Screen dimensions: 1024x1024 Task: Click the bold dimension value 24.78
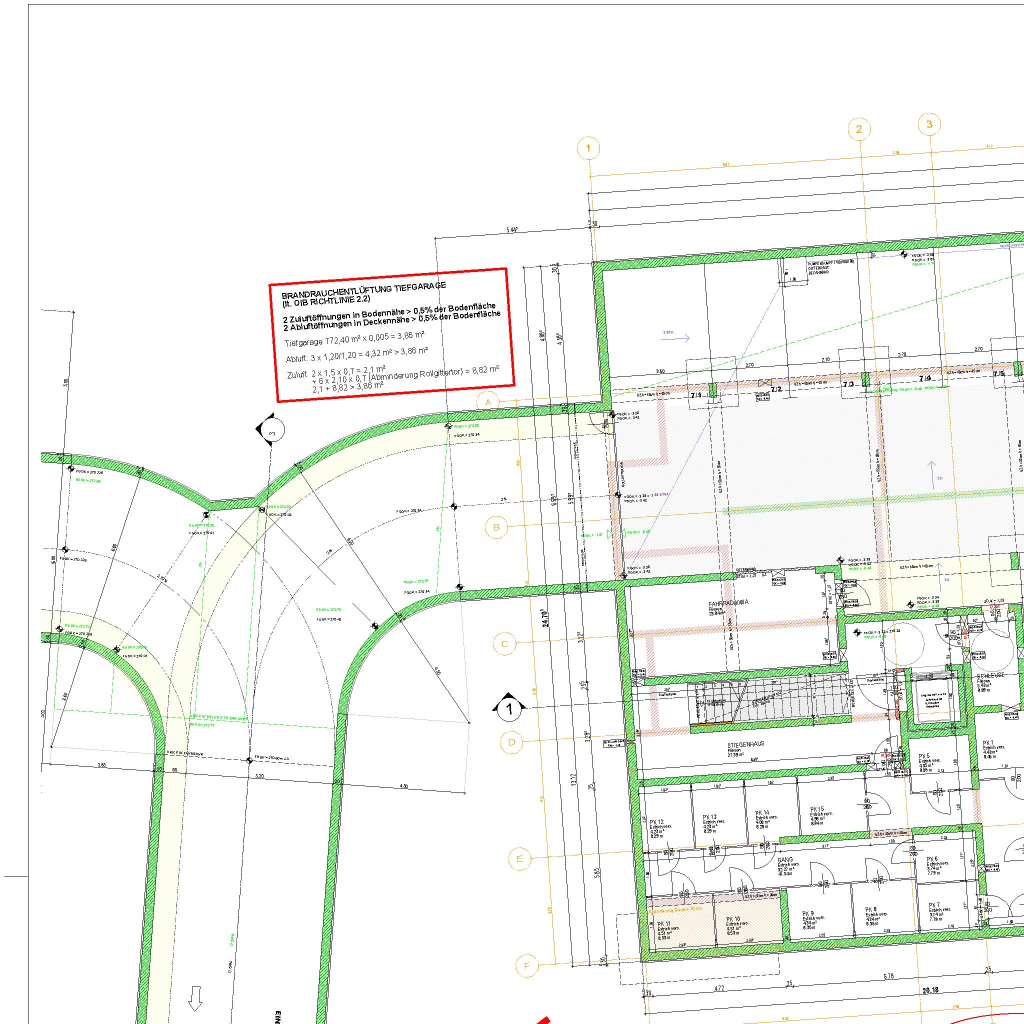(546, 617)
